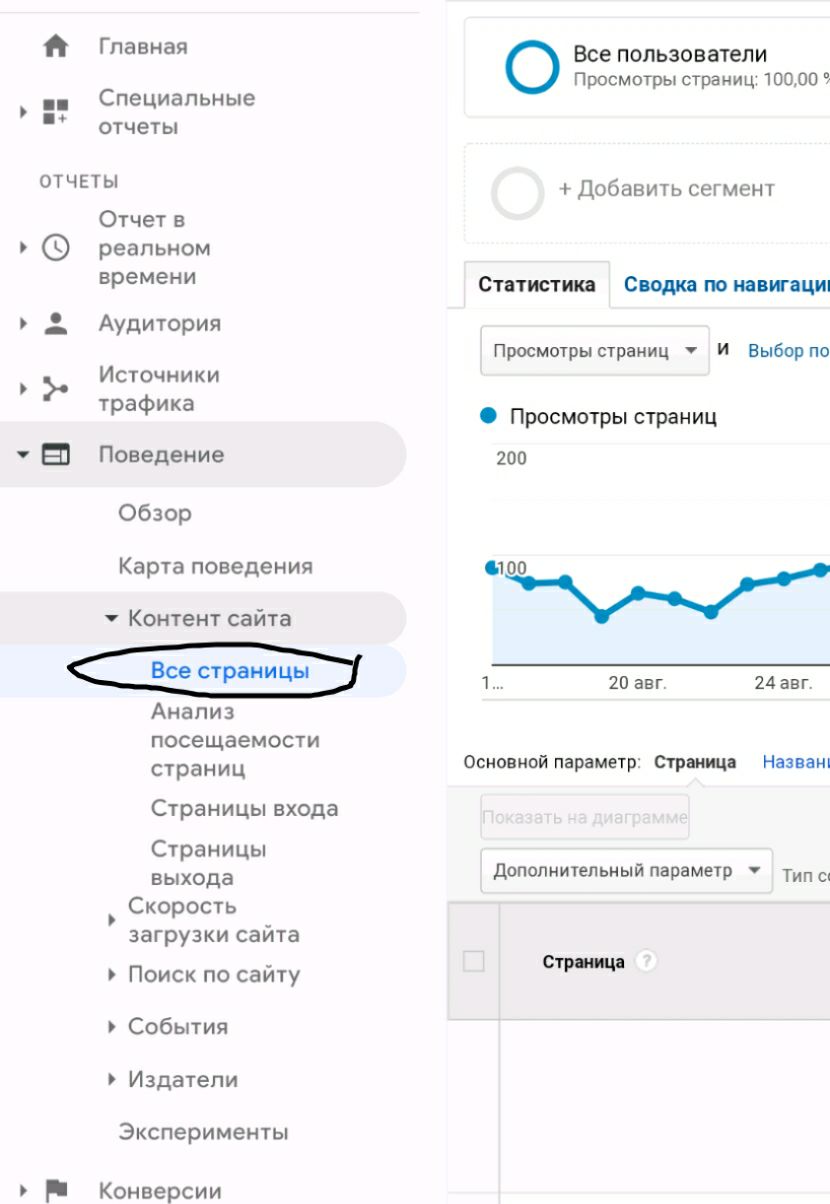The height and width of the screenshot is (1204, 830).
Task: Open the Страницы входа report
Action: pos(244,808)
